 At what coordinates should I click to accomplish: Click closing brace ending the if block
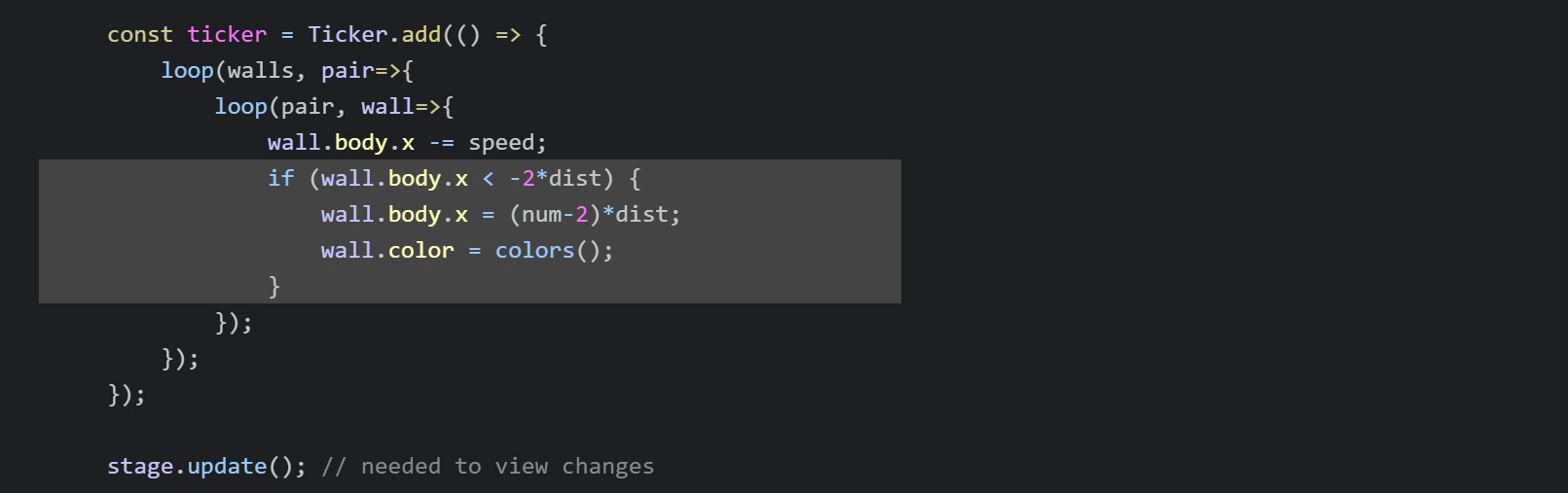[274, 286]
